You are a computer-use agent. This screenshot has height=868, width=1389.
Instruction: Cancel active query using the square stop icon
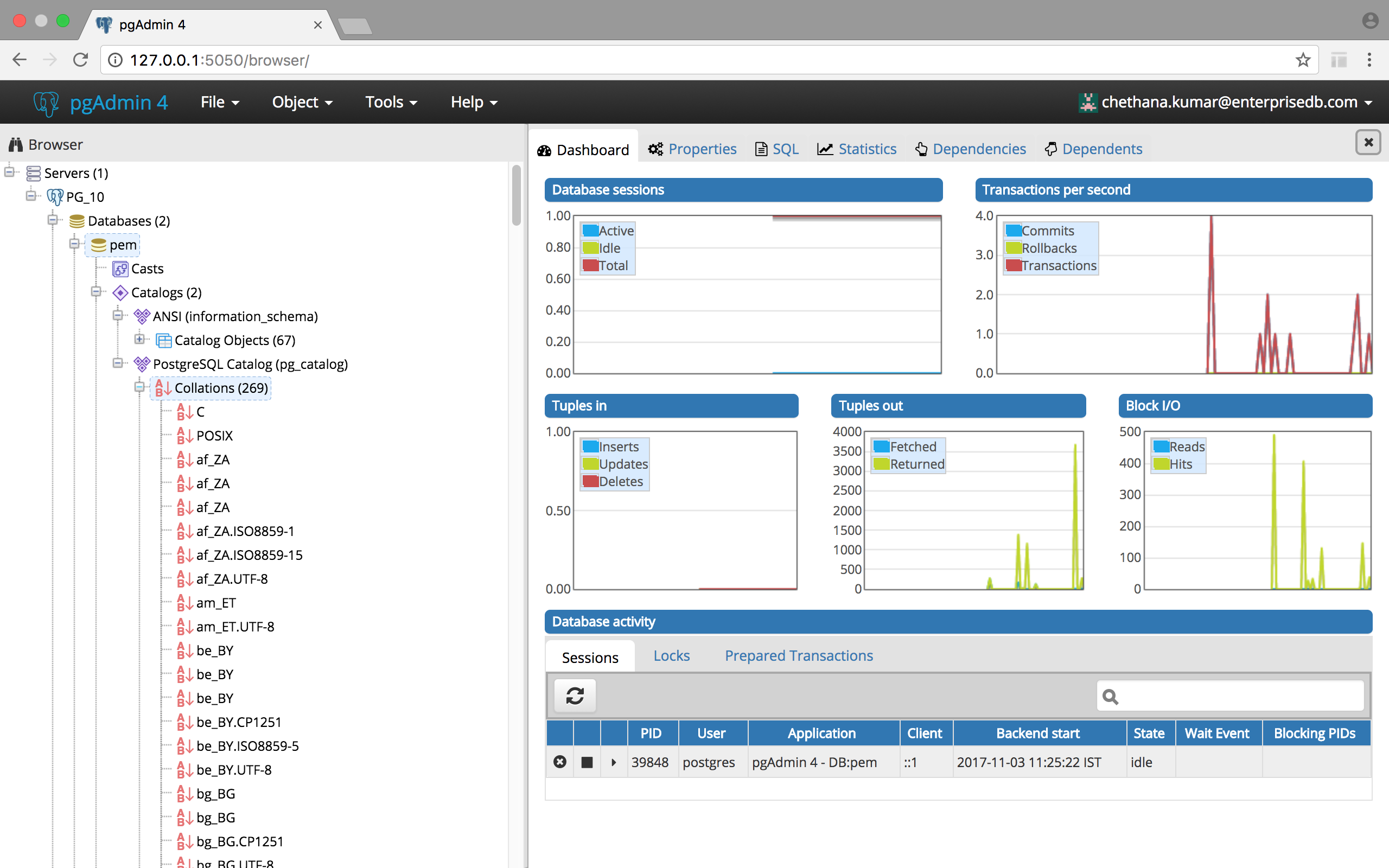click(587, 762)
